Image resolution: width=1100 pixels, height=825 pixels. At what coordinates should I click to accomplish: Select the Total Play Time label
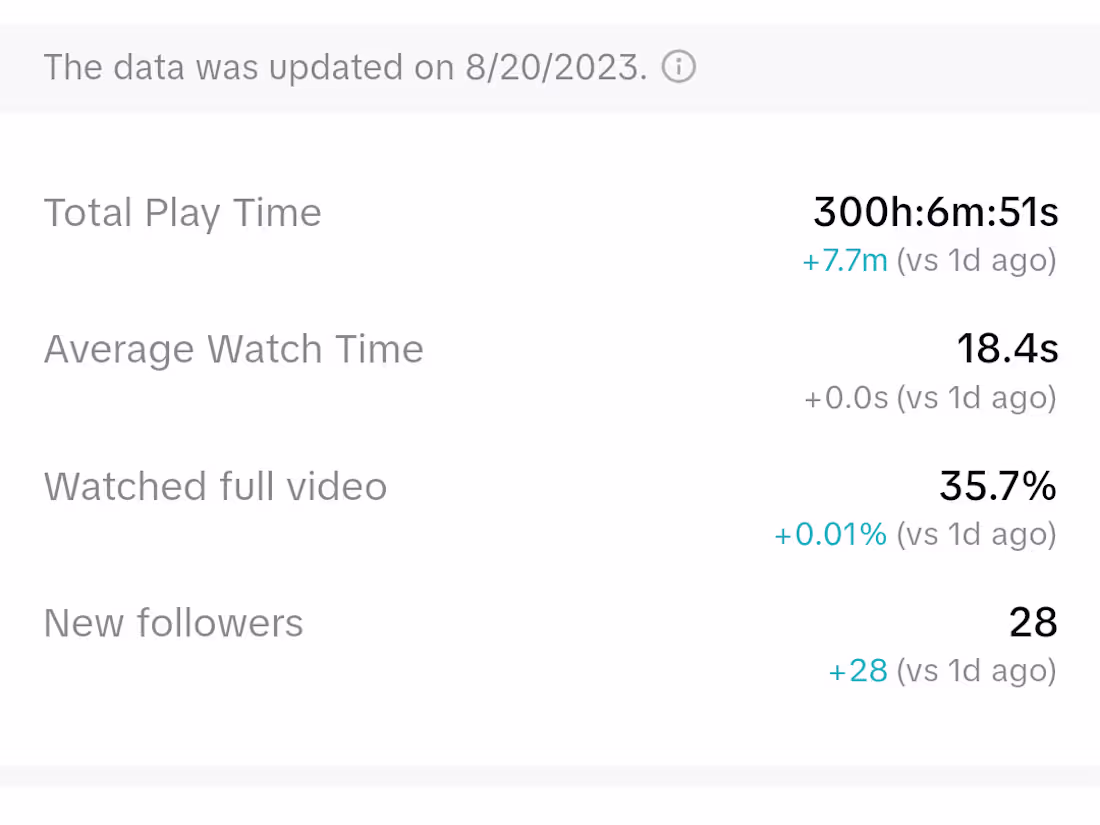(183, 213)
